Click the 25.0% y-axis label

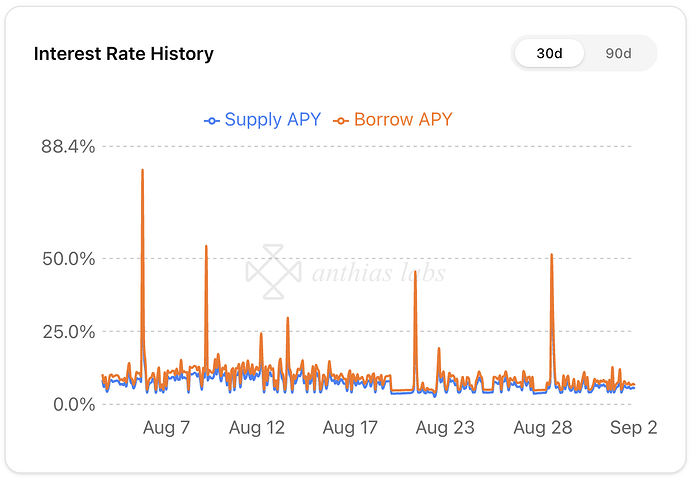68,331
